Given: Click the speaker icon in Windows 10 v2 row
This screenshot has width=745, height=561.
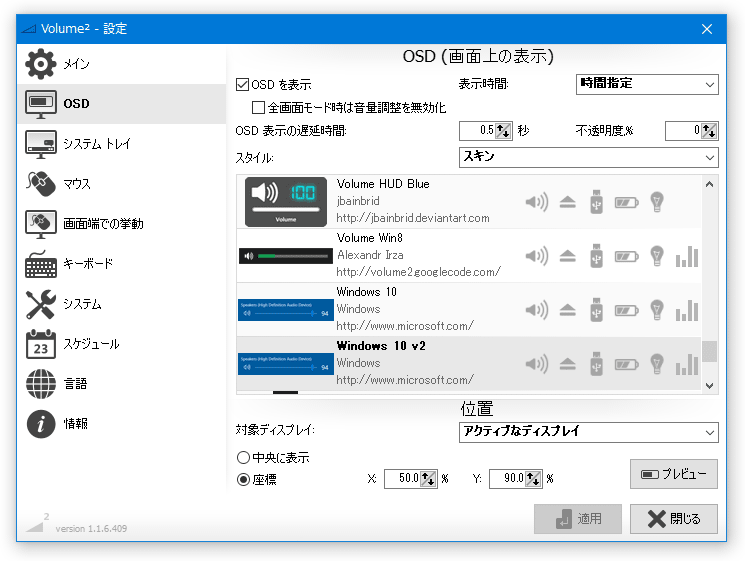Looking at the screenshot, I should click(537, 365).
